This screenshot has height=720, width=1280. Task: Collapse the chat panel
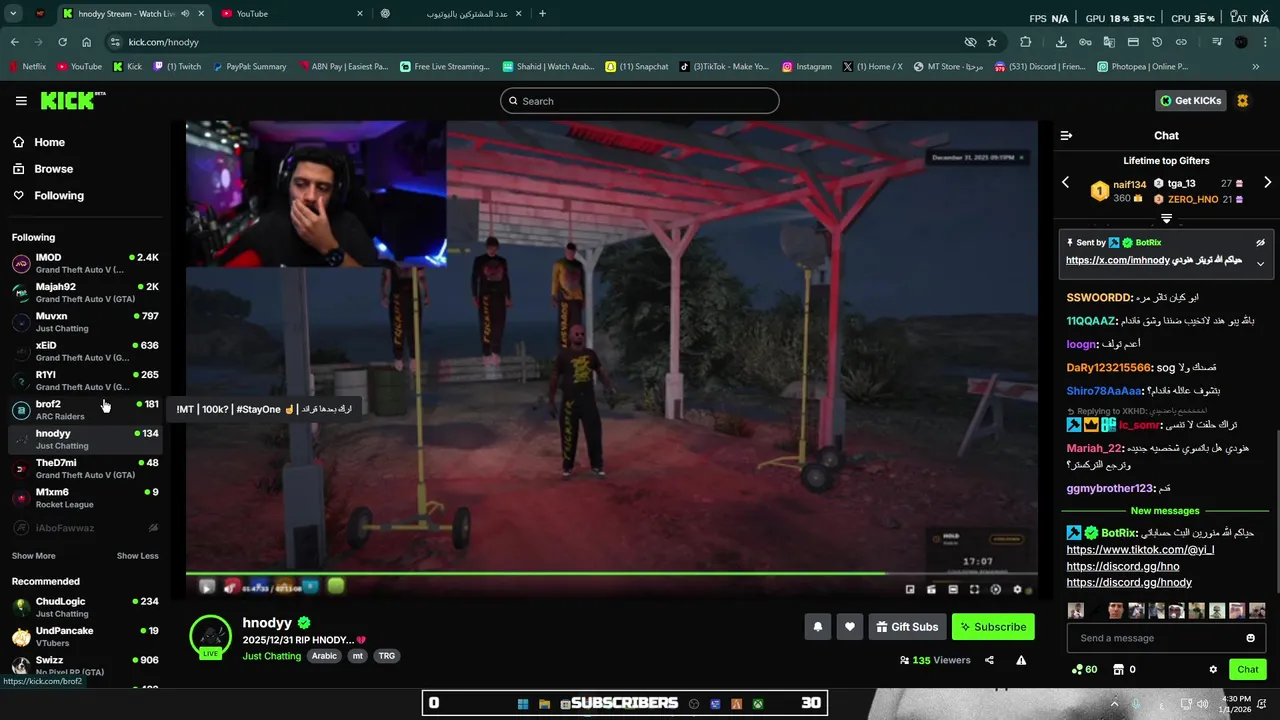click(x=1066, y=135)
